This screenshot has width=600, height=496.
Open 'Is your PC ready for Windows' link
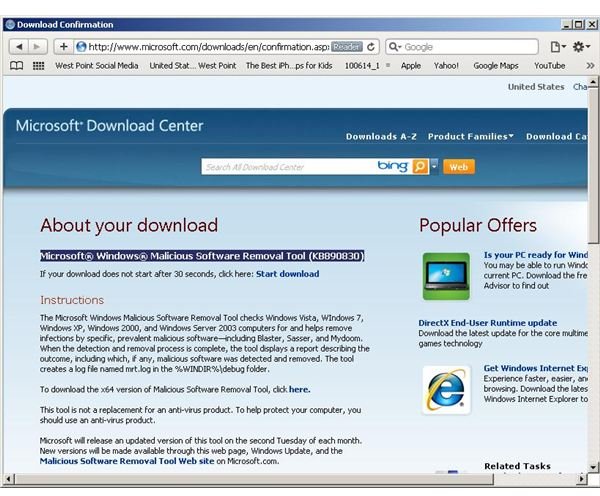click(x=536, y=255)
